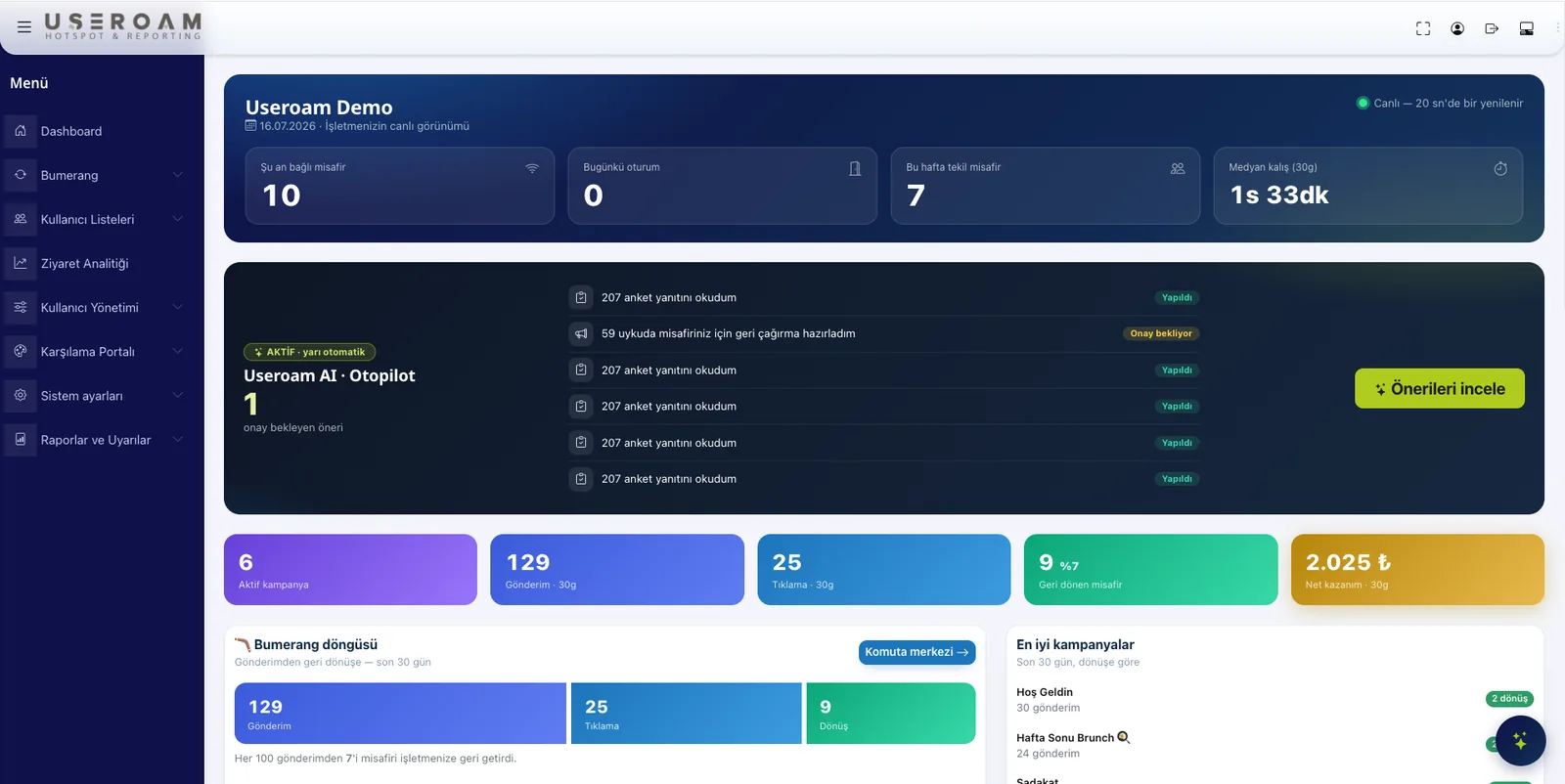The image size is (1565, 784).
Task: Expand the Karşılama Portalı chevron
Action: pyautogui.click(x=178, y=351)
